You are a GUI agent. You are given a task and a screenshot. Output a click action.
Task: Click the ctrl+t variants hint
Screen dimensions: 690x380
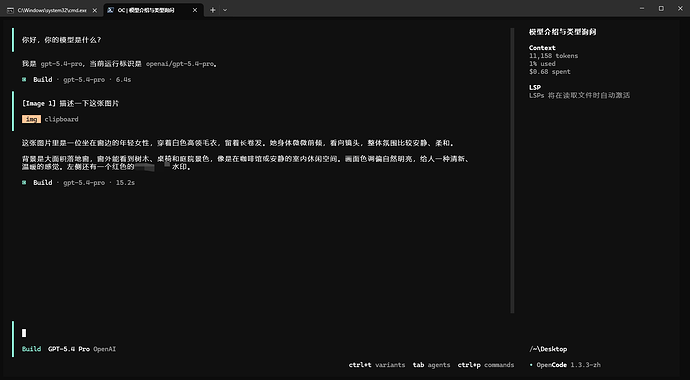coord(377,365)
